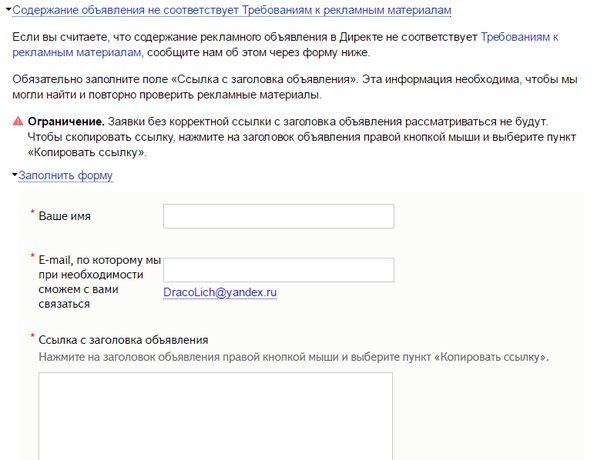Click the red asterisk next to «Ваше имя»
This screenshot has width=600, height=460.
tap(32, 213)
